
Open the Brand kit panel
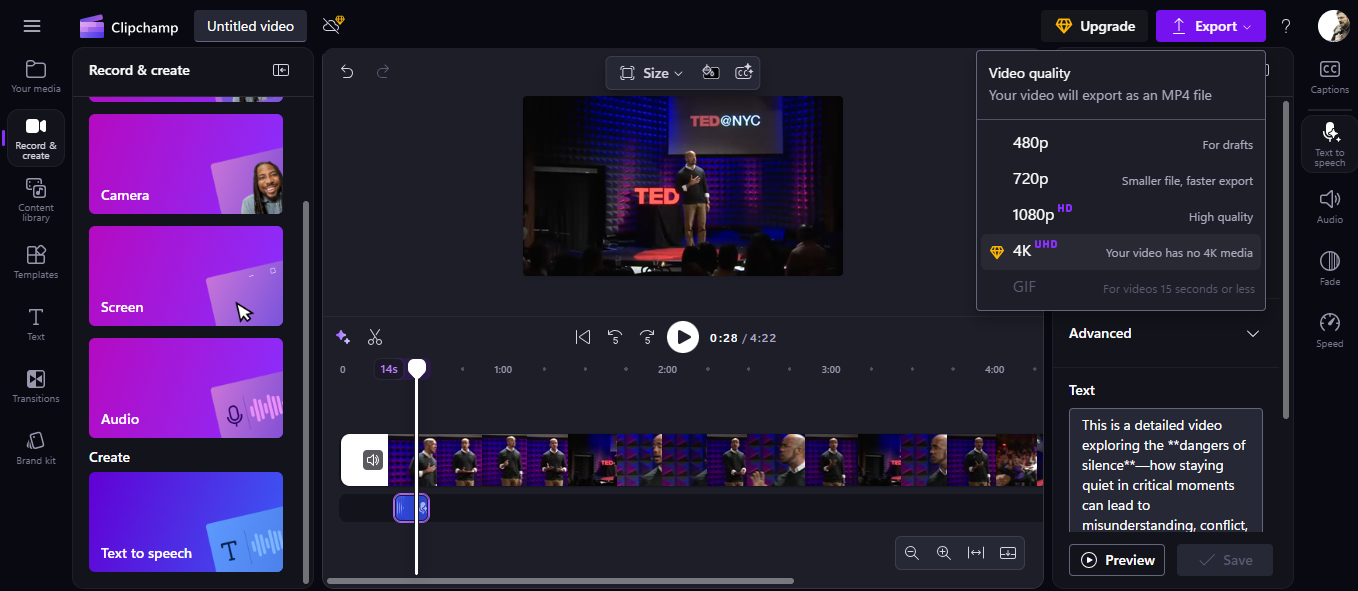click(x=35, y=445)
